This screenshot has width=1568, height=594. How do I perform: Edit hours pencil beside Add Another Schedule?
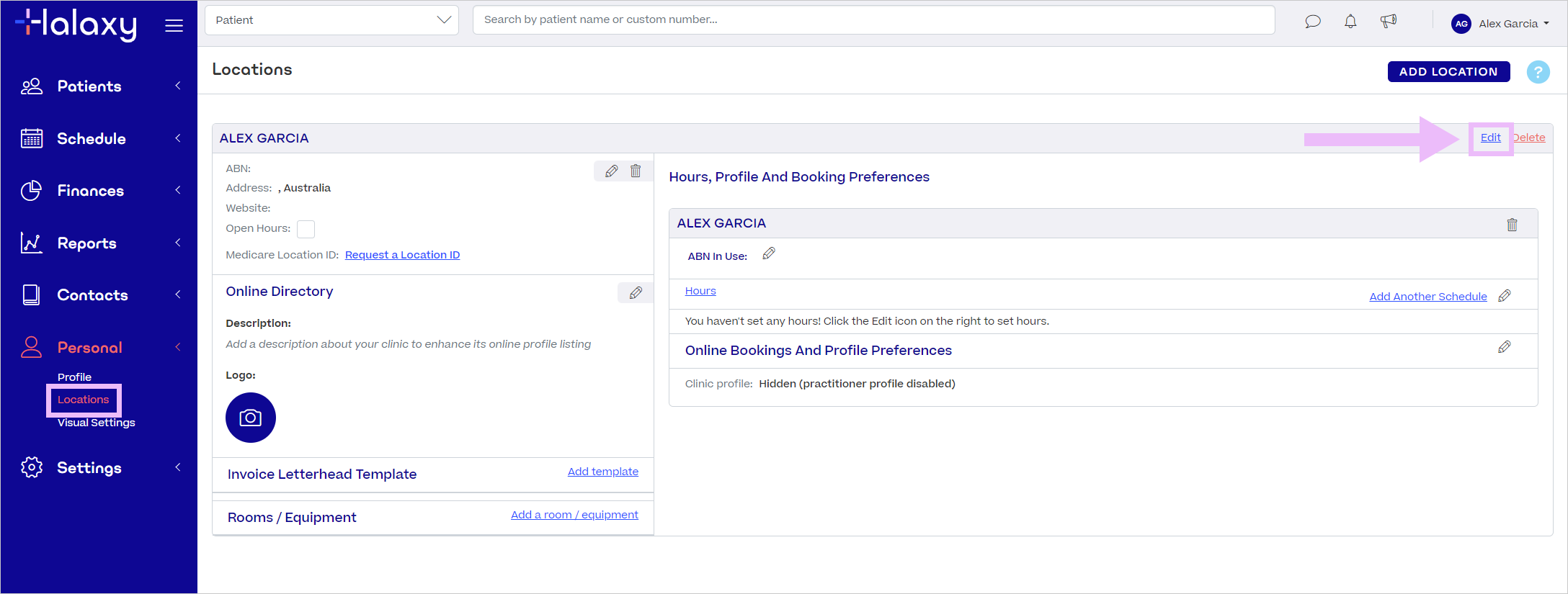pyautogui.click(x=1505, y=296)
